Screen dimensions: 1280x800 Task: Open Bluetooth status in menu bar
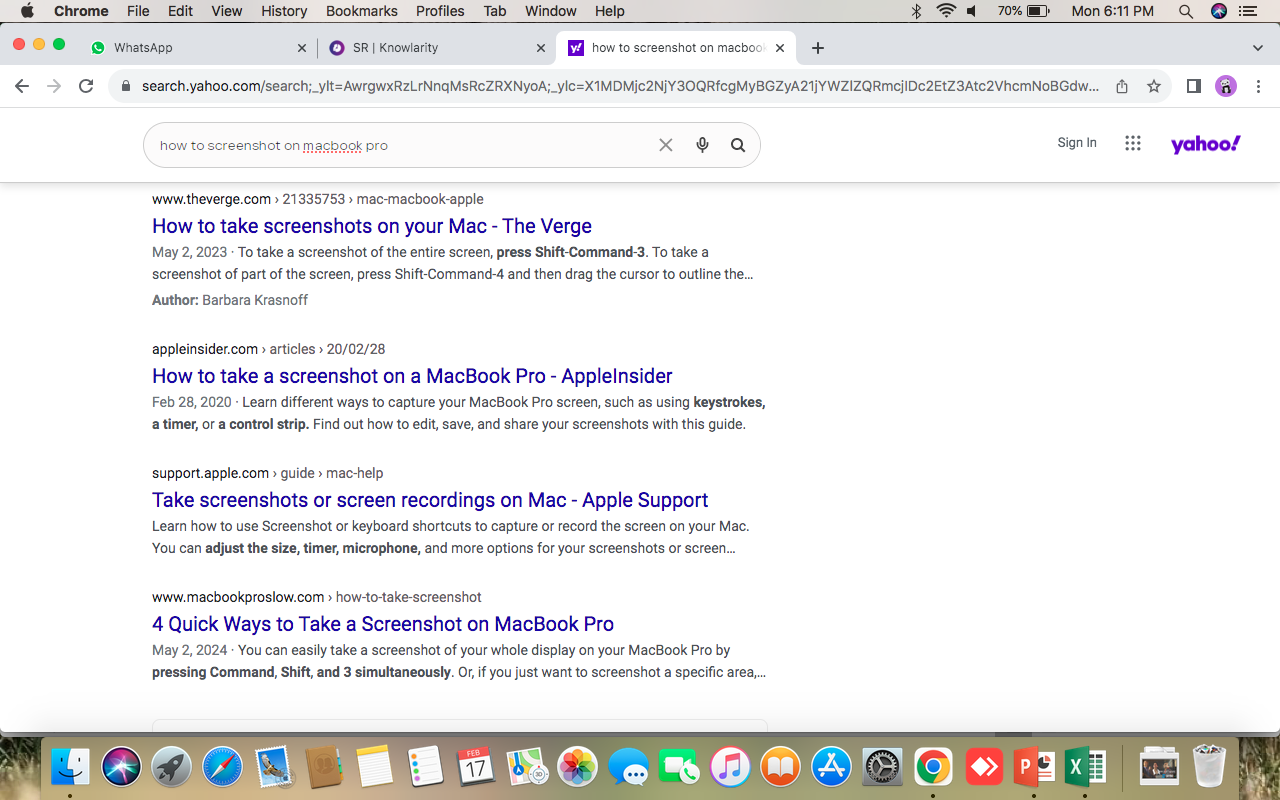coord(916,11)
